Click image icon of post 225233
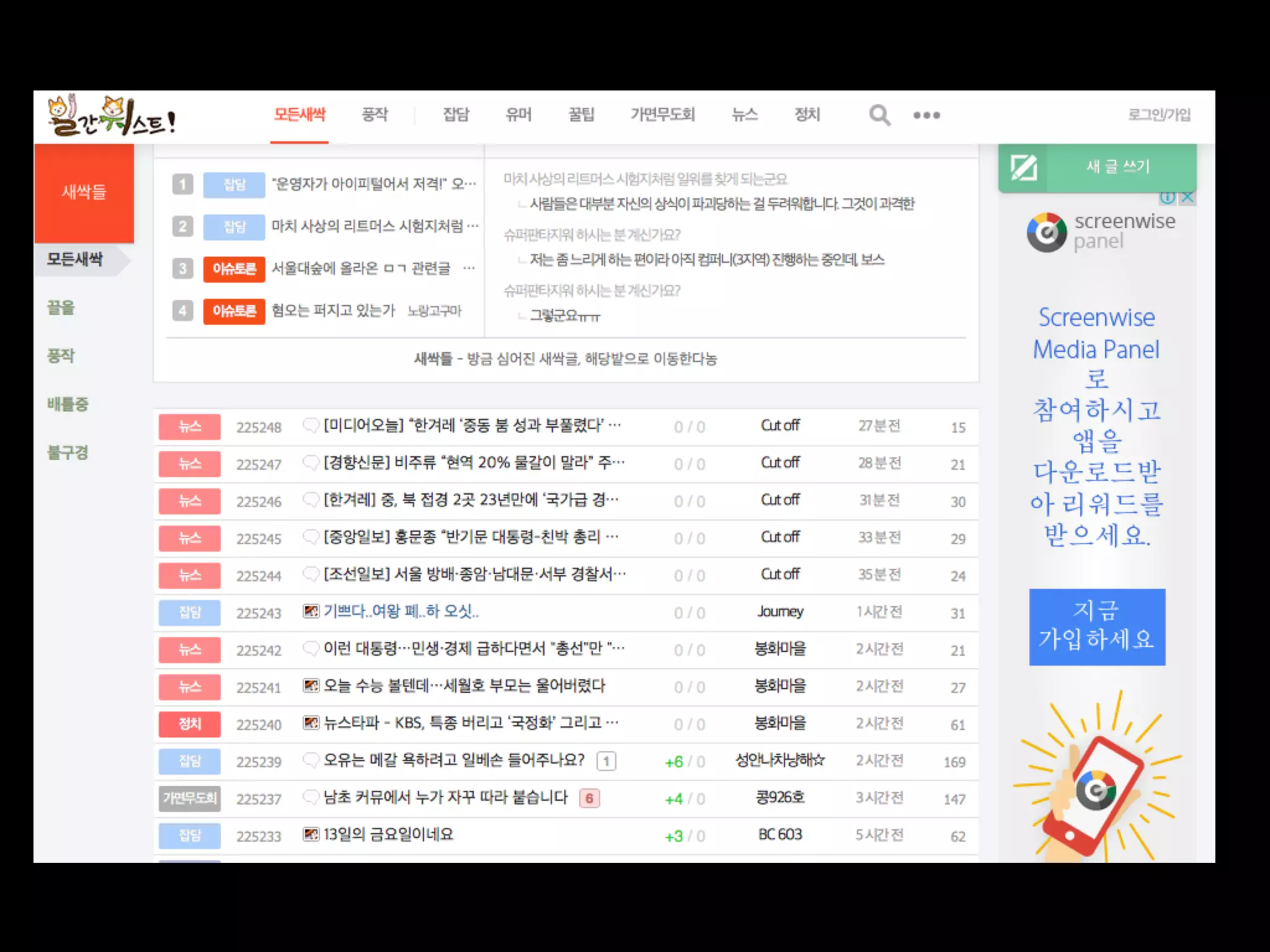1270x952 pixels. click(x=311, y=835)
